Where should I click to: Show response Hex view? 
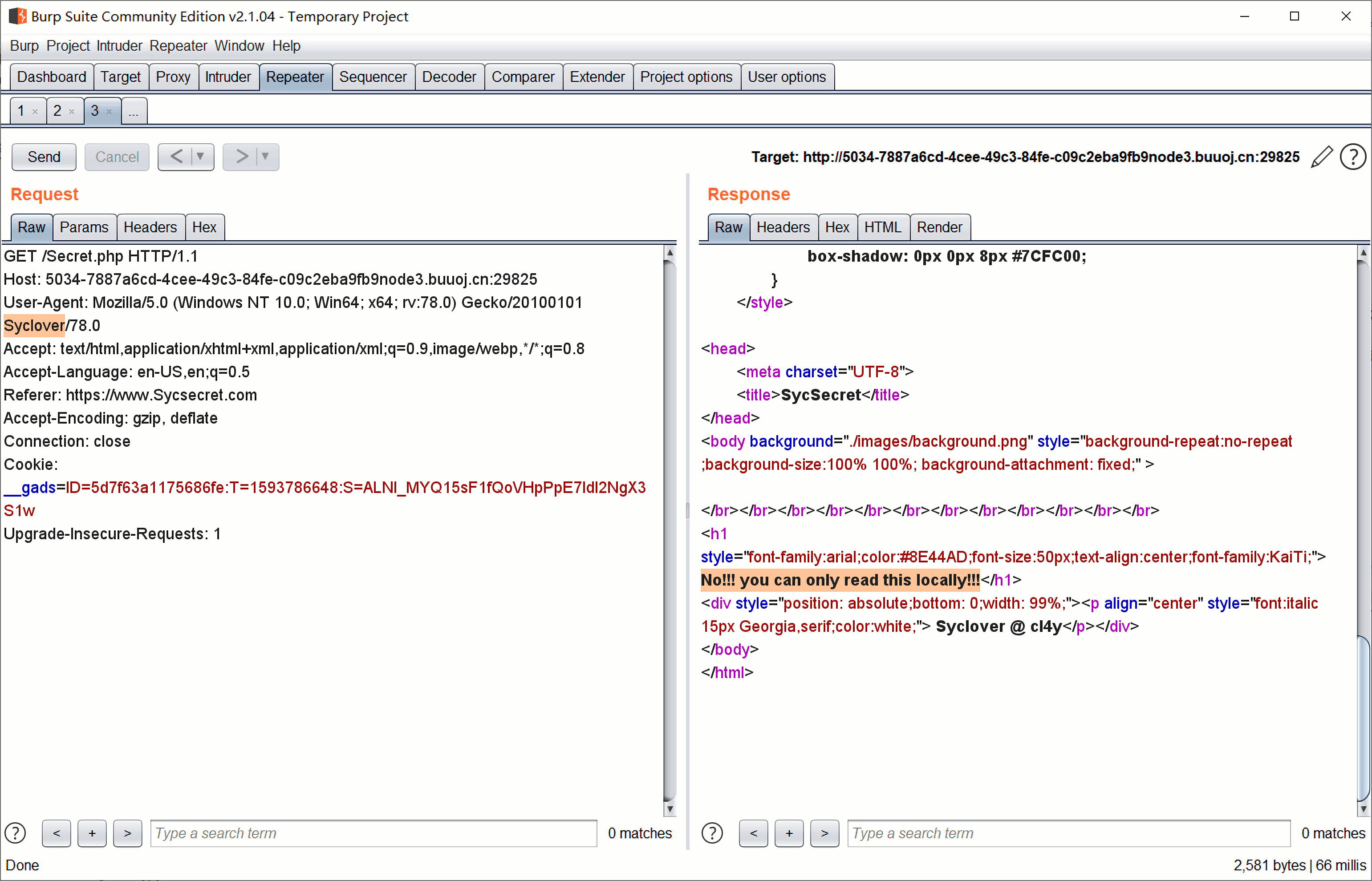coord(837,227)
